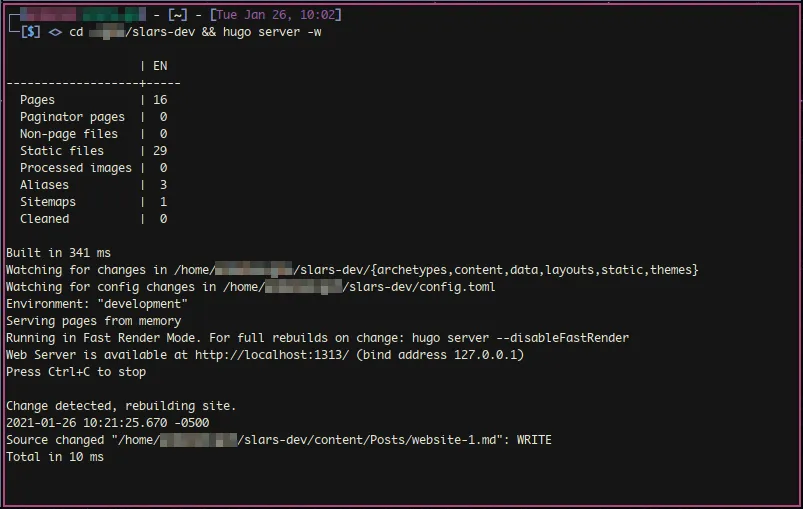Click the "Aliases" row label

click(45, 185)
